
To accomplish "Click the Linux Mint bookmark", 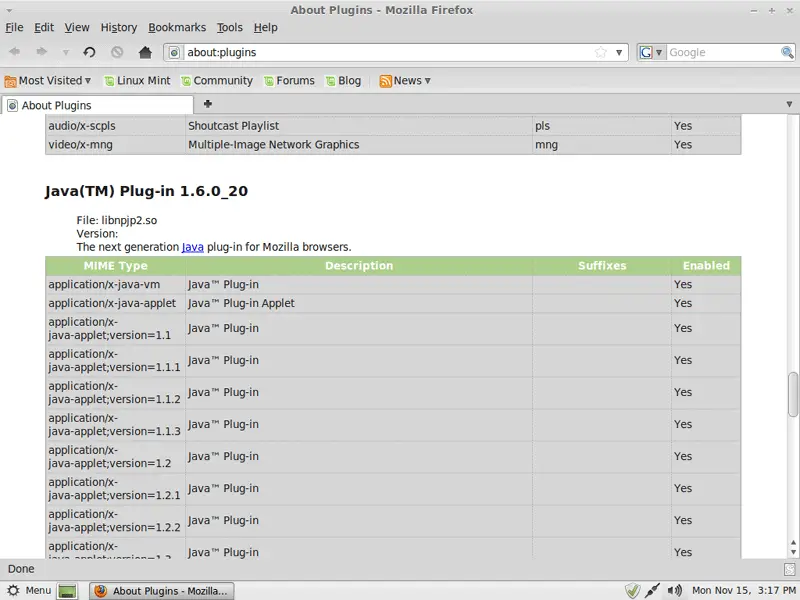I will click(x=137, y=81).
